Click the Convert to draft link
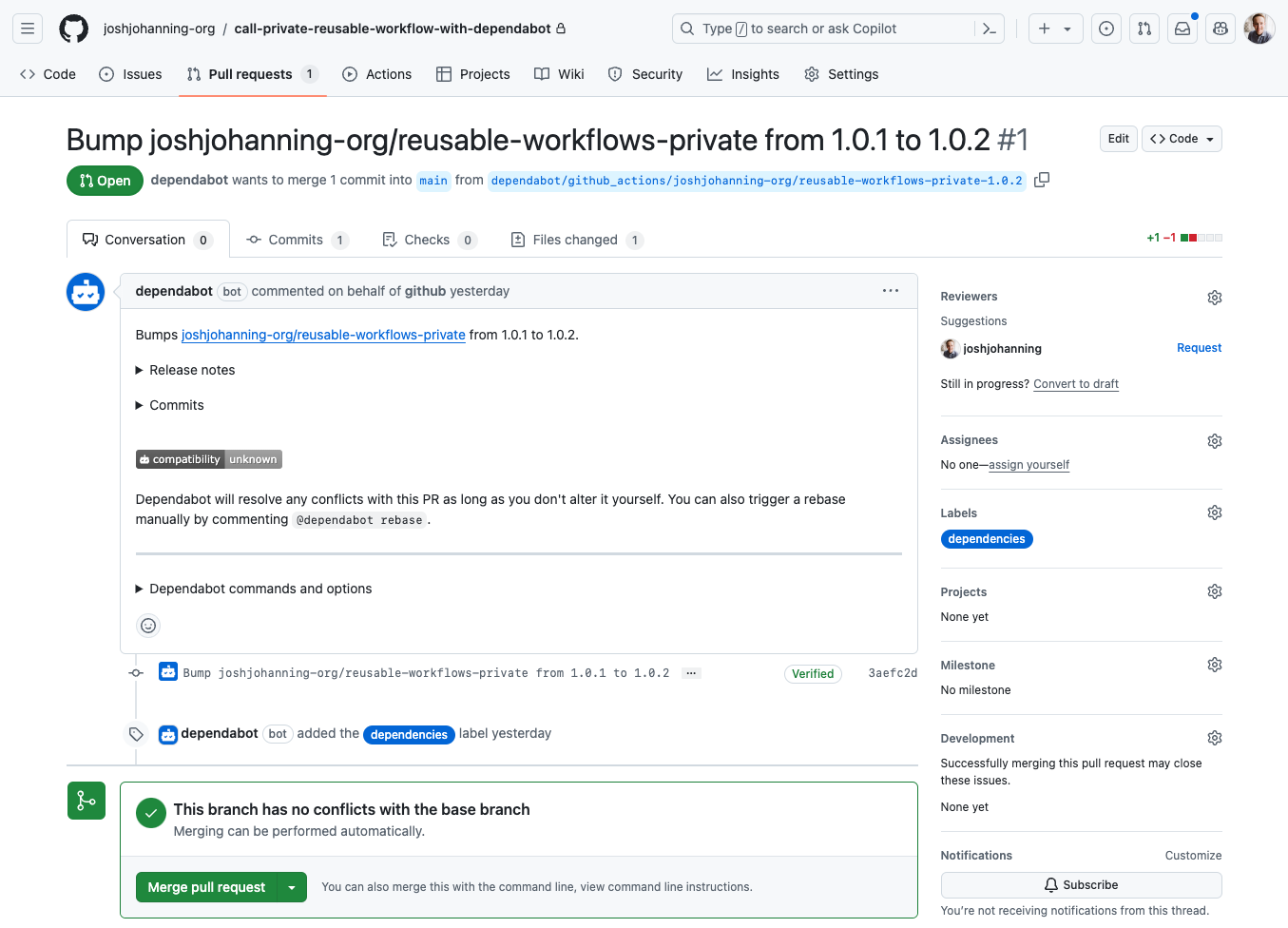The height and width of the screenshot is (928, 1288). click(1075, 384)
